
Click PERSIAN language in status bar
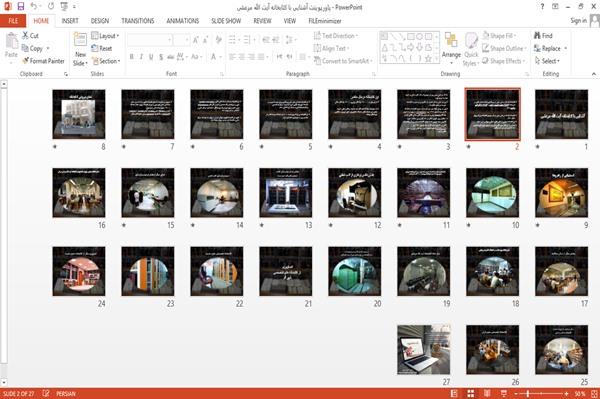click(66, 393)
